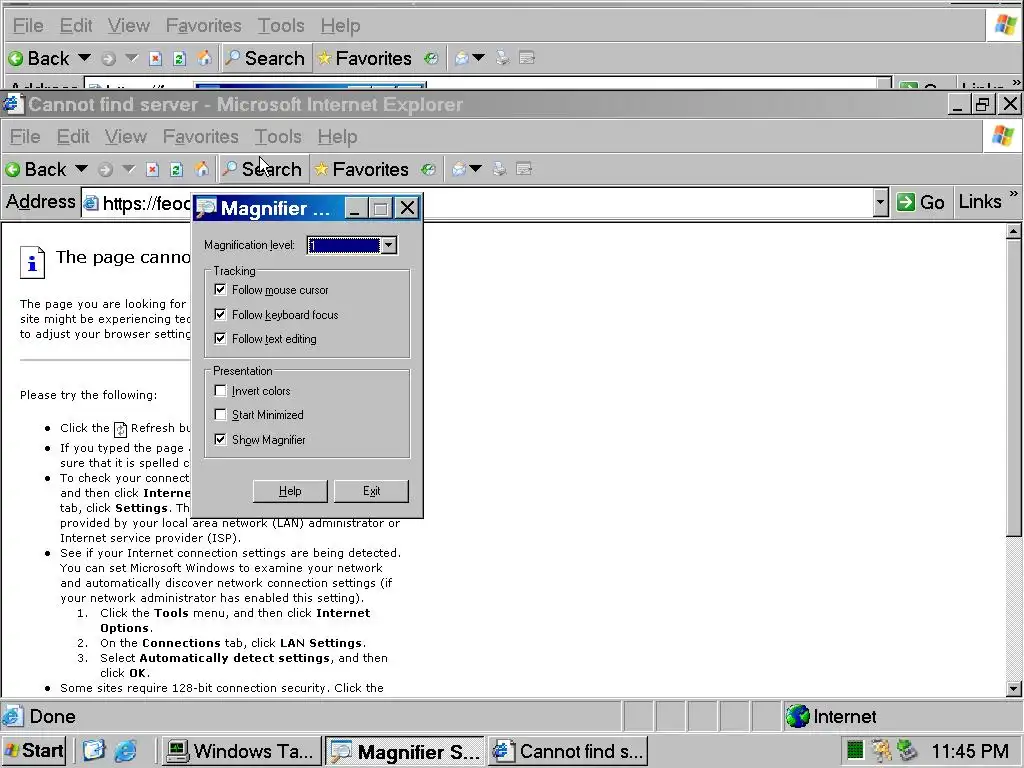Click green Task Manager tray icon

tap(855, 751)
